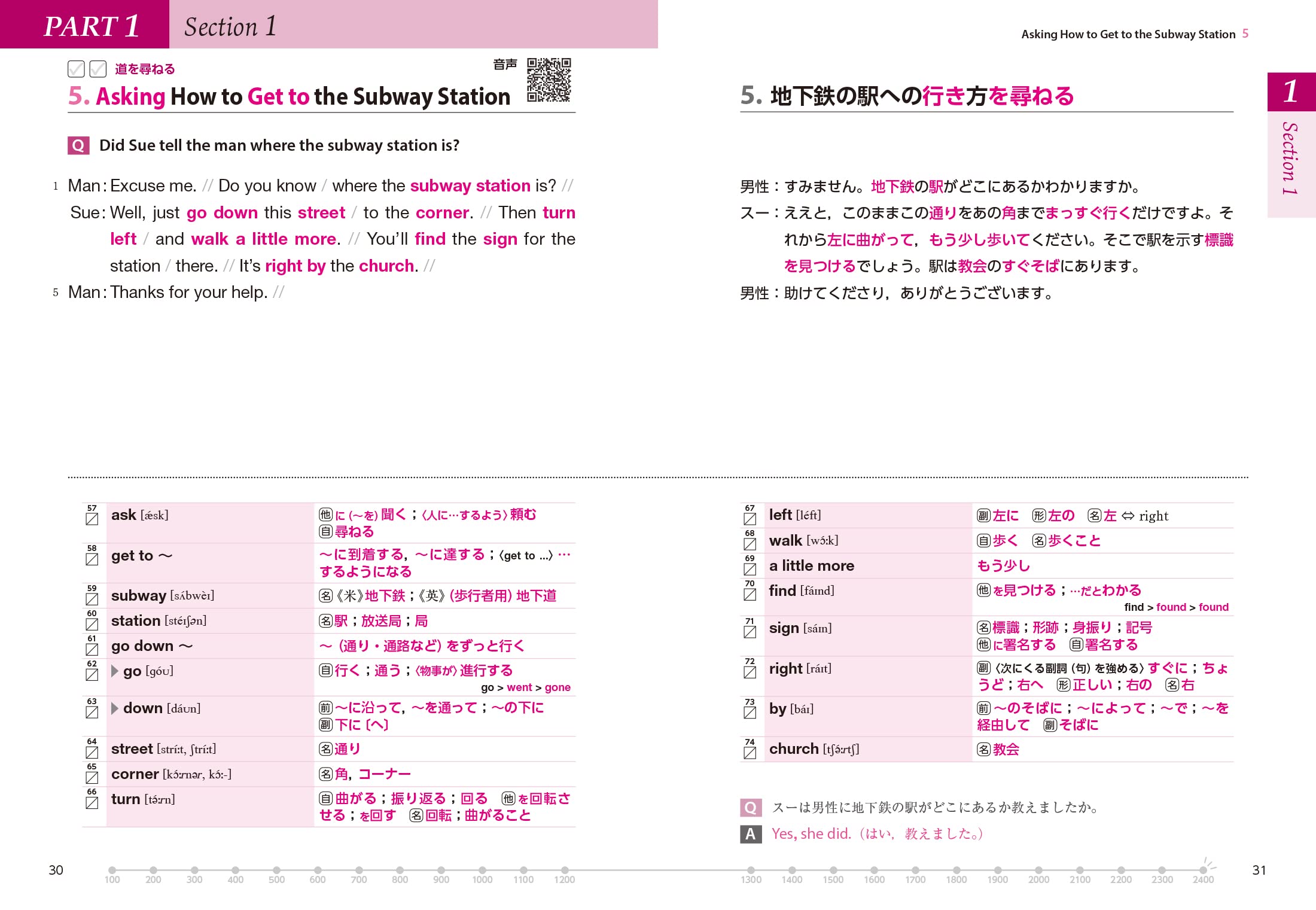1316x910 pixels.
Task: Click the 1000 marker on progress bar
Action: [x=482, y=870]
